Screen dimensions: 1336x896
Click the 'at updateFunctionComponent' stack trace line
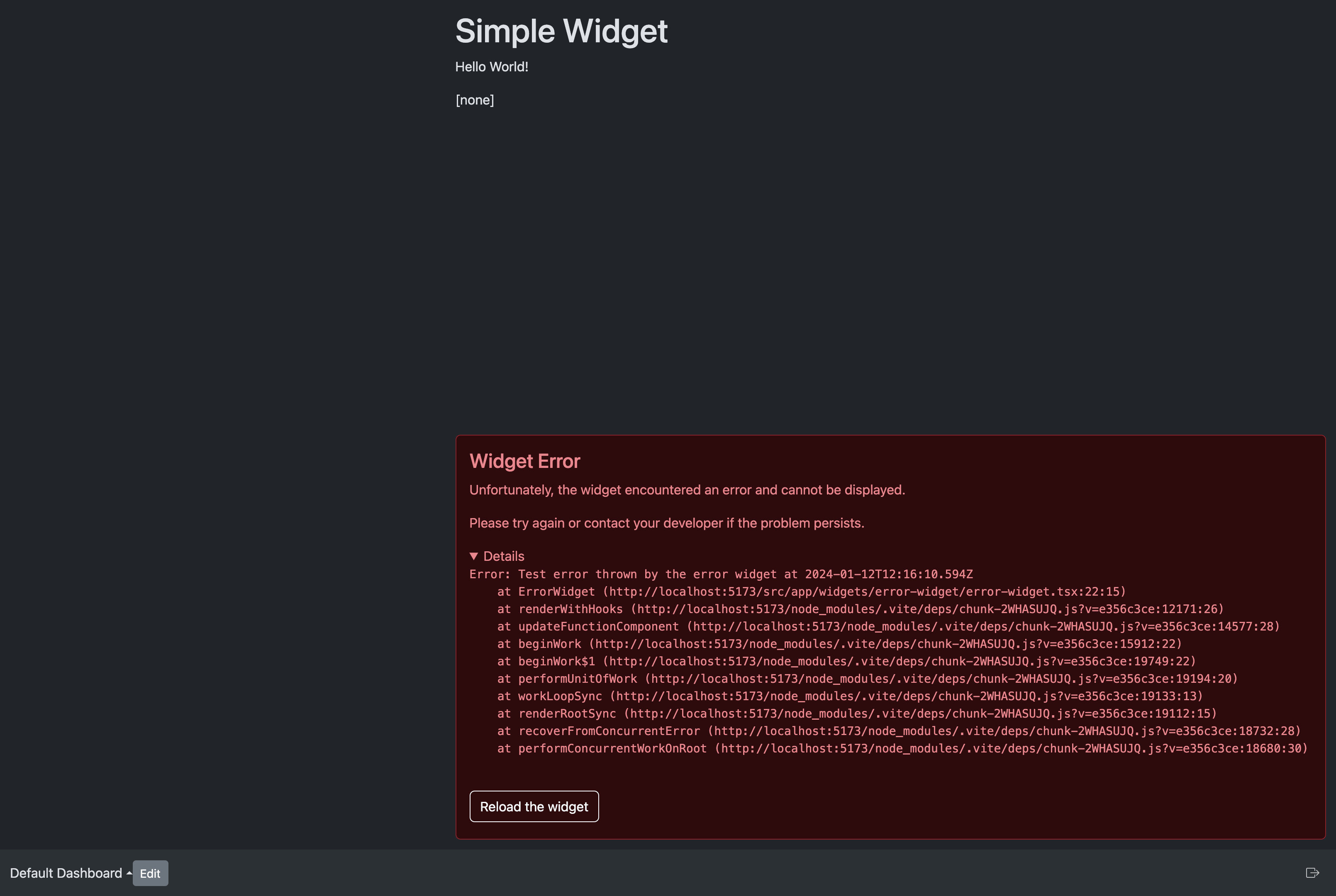(889, 626)
